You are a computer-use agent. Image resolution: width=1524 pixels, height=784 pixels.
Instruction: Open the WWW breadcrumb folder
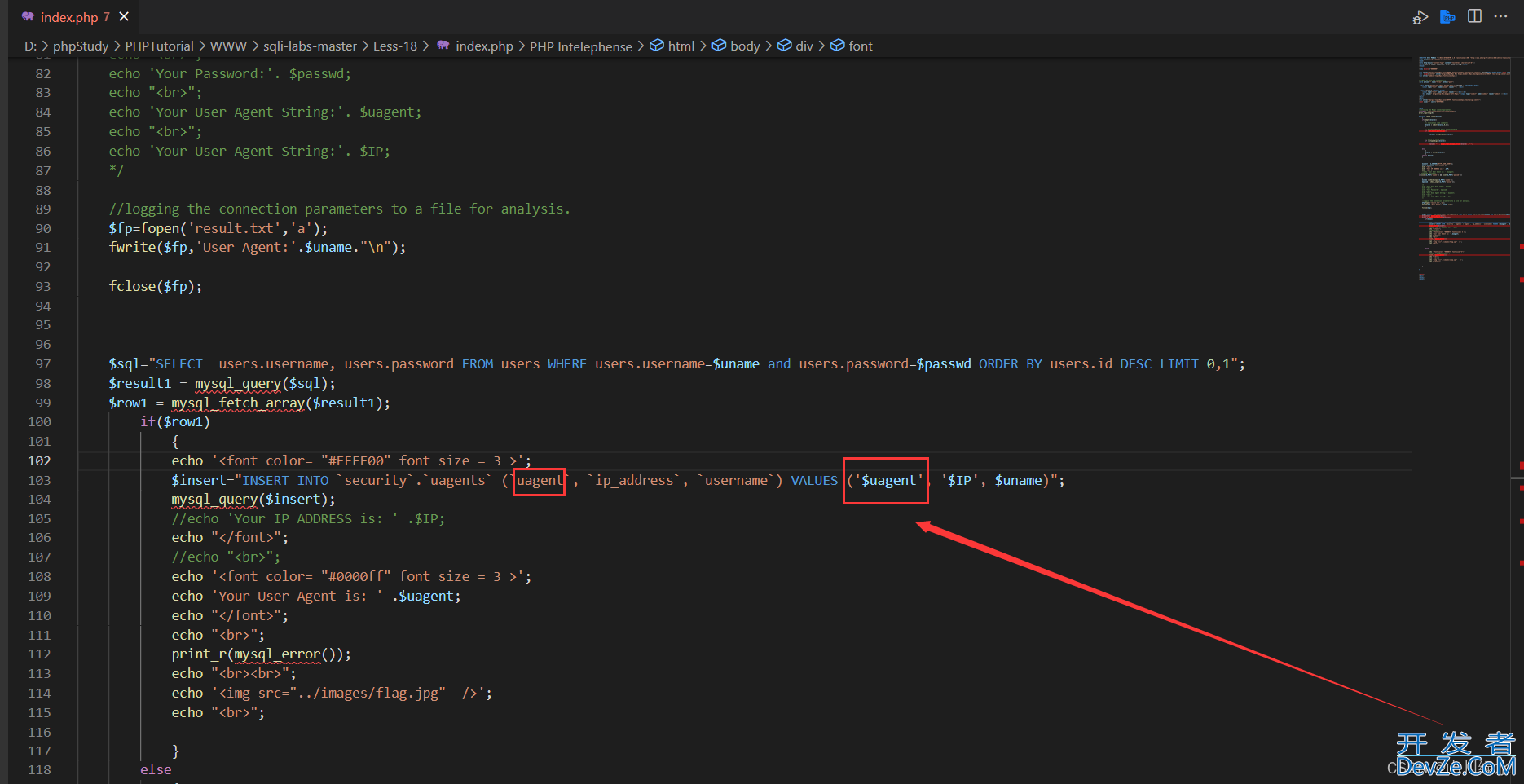[228, 46]
